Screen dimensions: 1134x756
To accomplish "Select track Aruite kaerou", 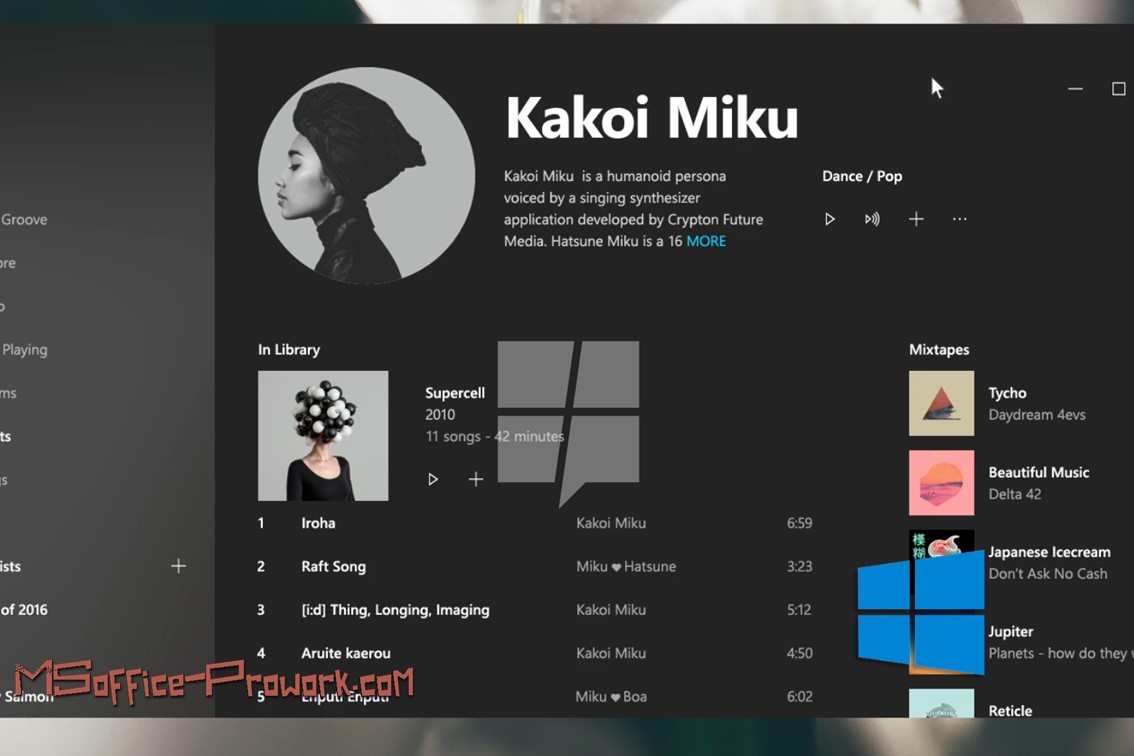I will 346,653.
